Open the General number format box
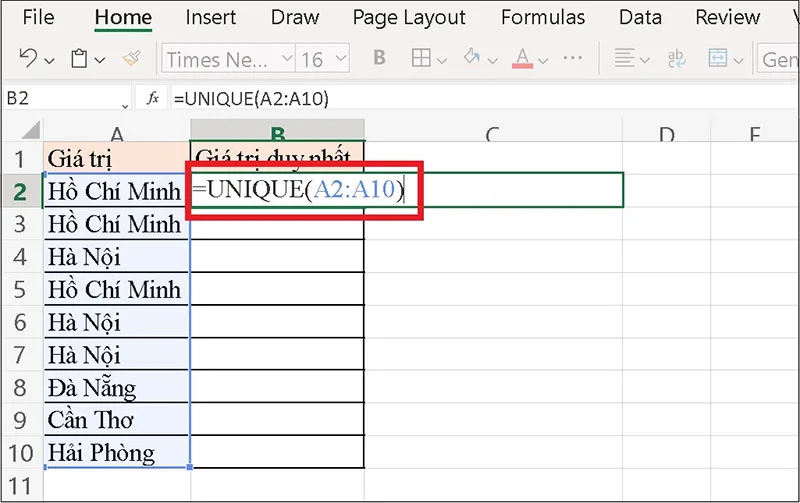Viewport: 800px width, 503px height. [x=779, y=59]
